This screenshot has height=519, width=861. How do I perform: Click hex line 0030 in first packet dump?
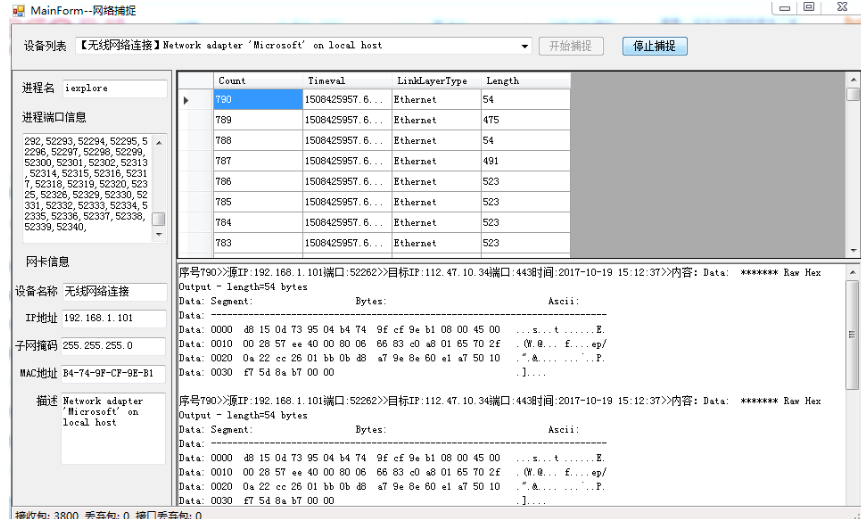click(x=362, y=372)
